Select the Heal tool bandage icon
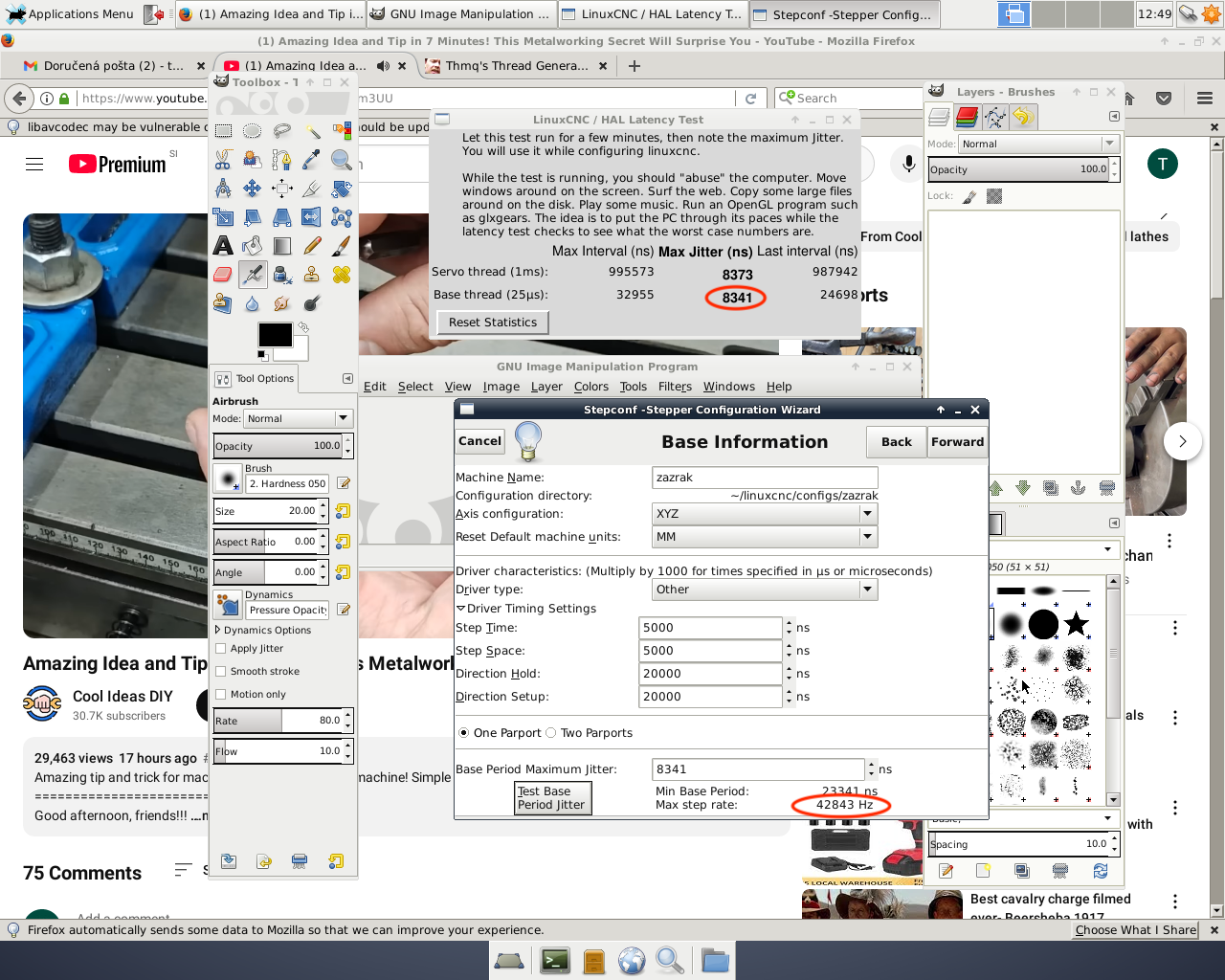This screenshot has width=1225, height=980. click(x=342, y=275)
